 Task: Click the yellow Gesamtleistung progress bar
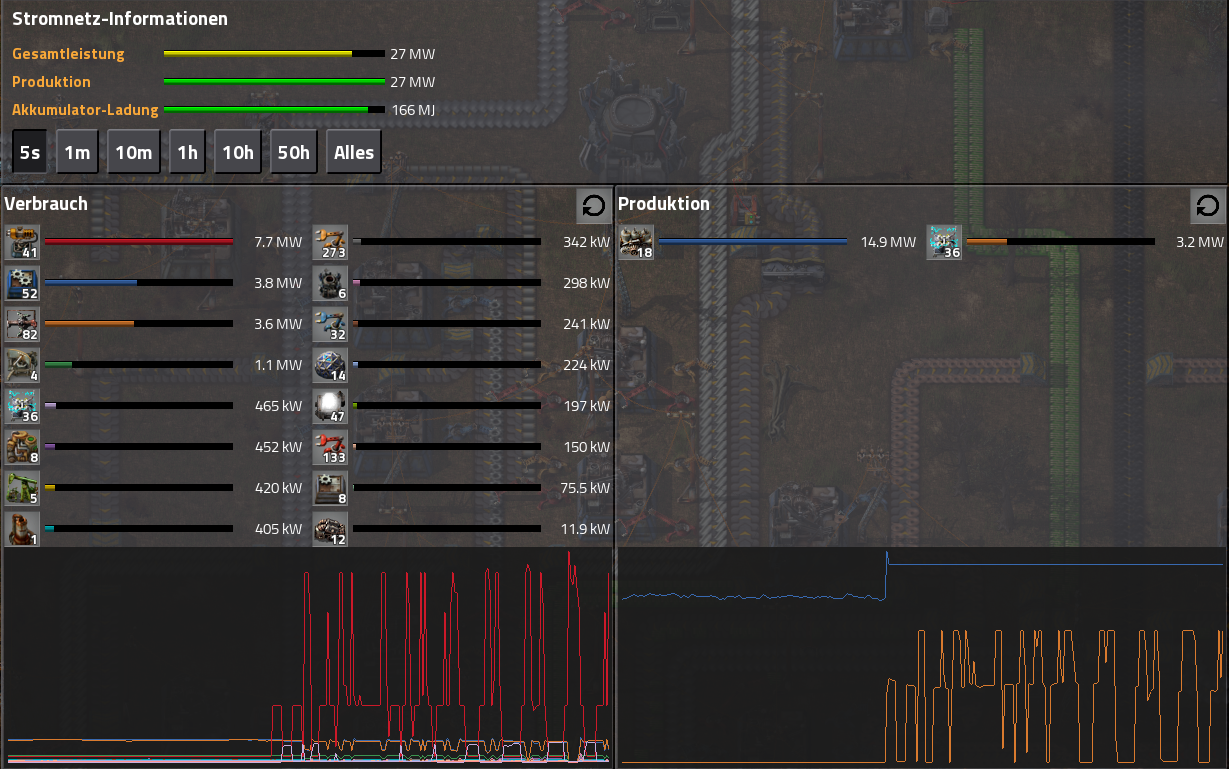point(274,54)
